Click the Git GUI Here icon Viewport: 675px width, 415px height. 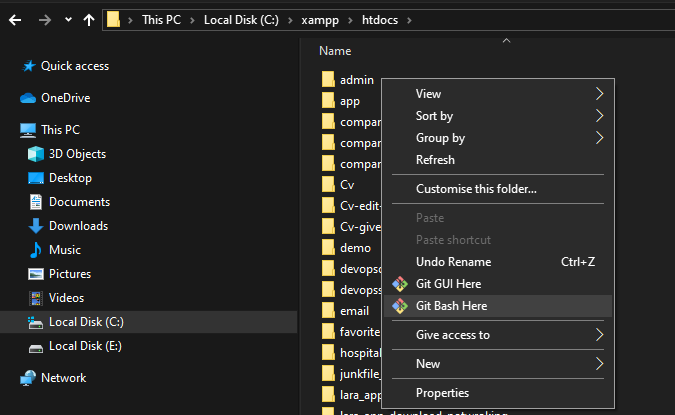400,284
